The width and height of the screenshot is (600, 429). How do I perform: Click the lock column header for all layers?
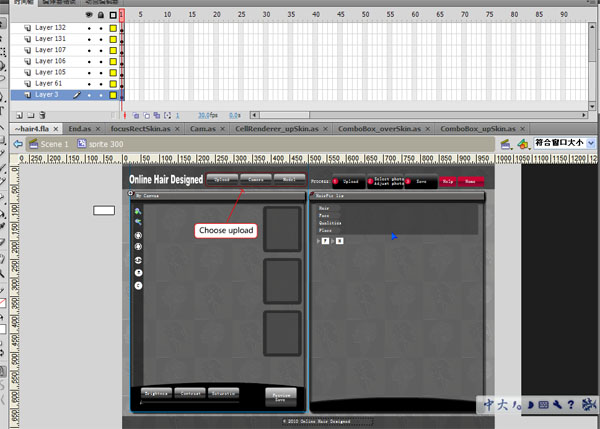point(101,15)
